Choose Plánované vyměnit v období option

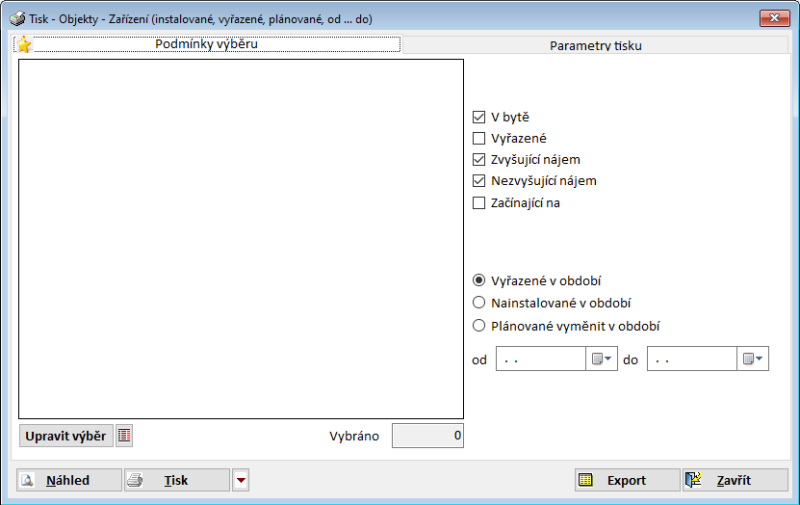pos(479,325)
